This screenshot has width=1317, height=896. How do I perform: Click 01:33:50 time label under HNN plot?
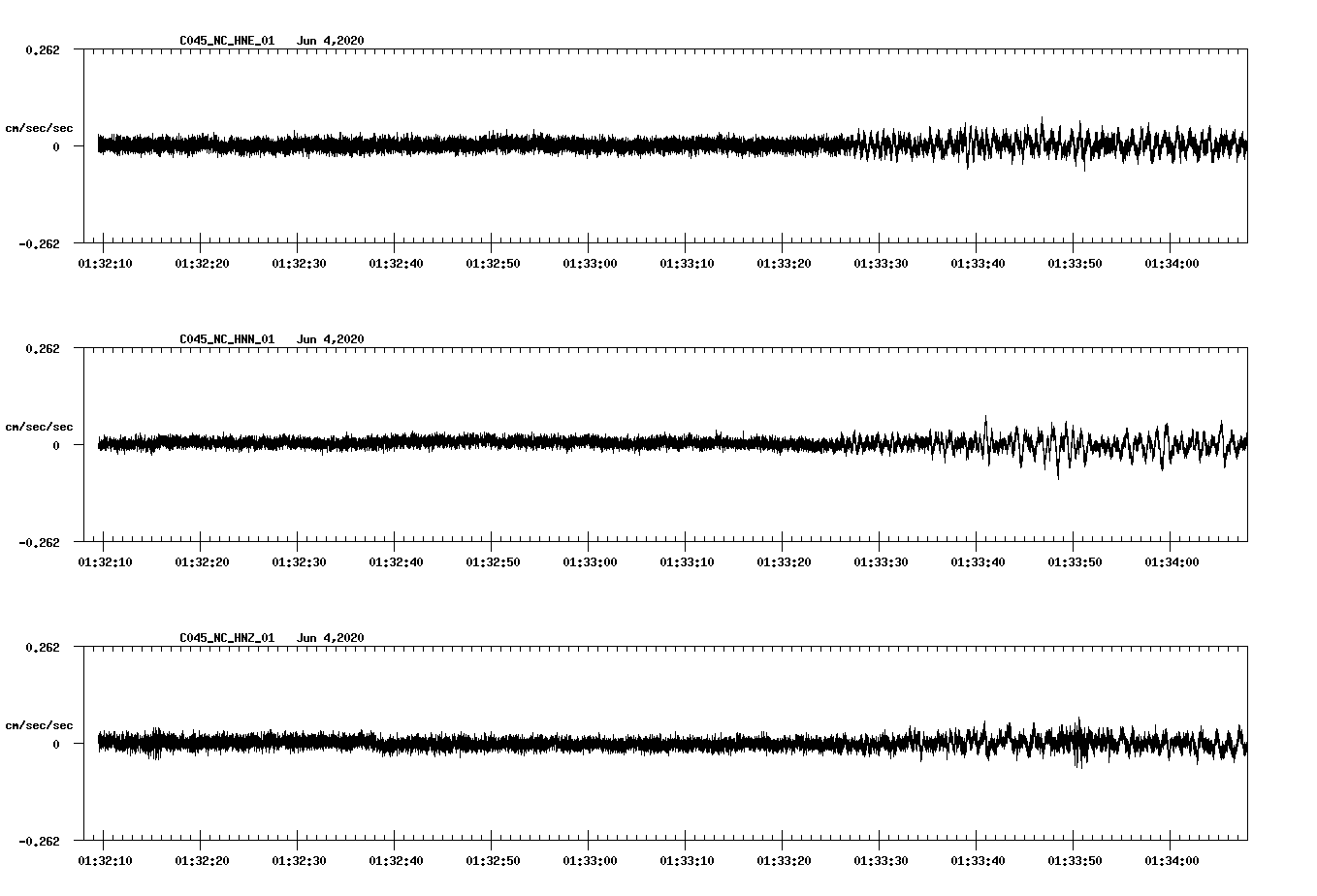pyautogui.click(x=1075, y=562)
